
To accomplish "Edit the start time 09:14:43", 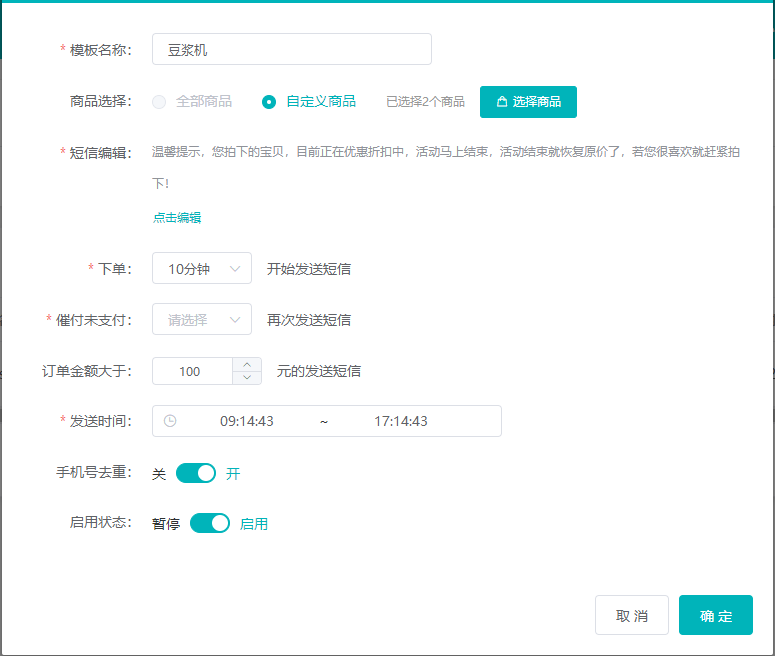I will [x=247, y=421].
